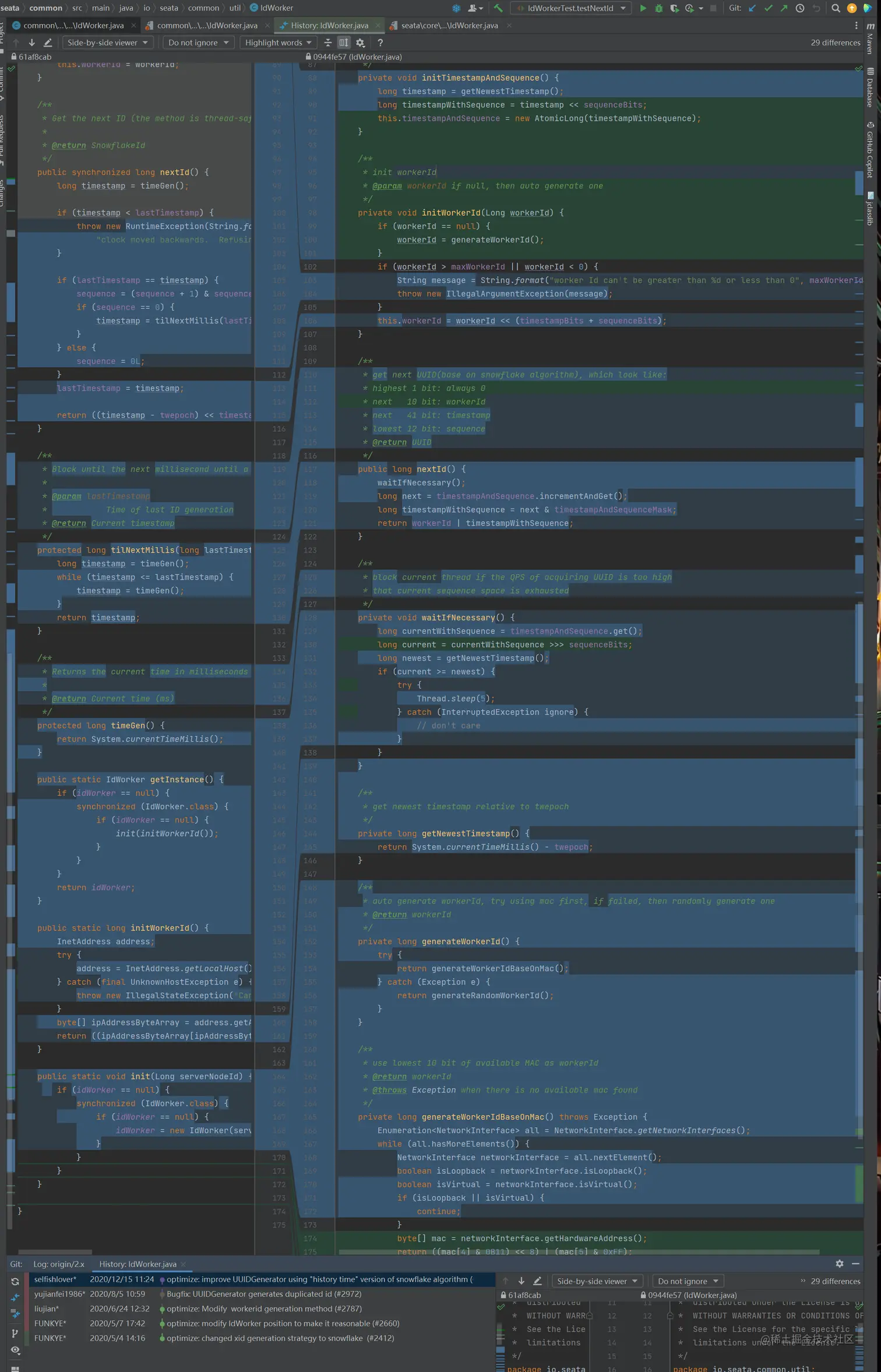Select liujian workerid generation commit row
The image size is (881, 1372).
click(x=261, y=1308)
